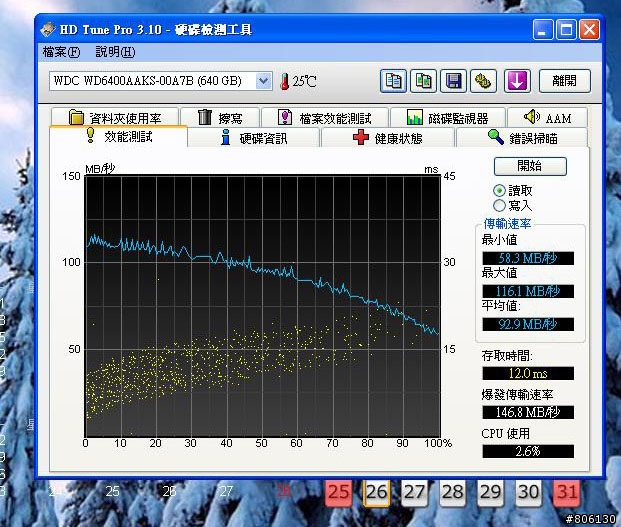Click the 離開 exit button
Image resolution: width=621 pixels, height=527 pixels.
(565, 81)
